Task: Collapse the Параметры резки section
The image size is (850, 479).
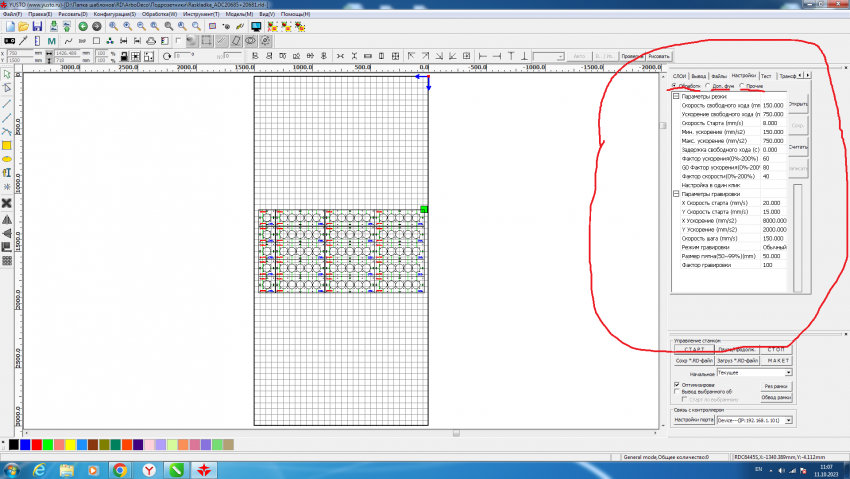Action: (675, 96)
